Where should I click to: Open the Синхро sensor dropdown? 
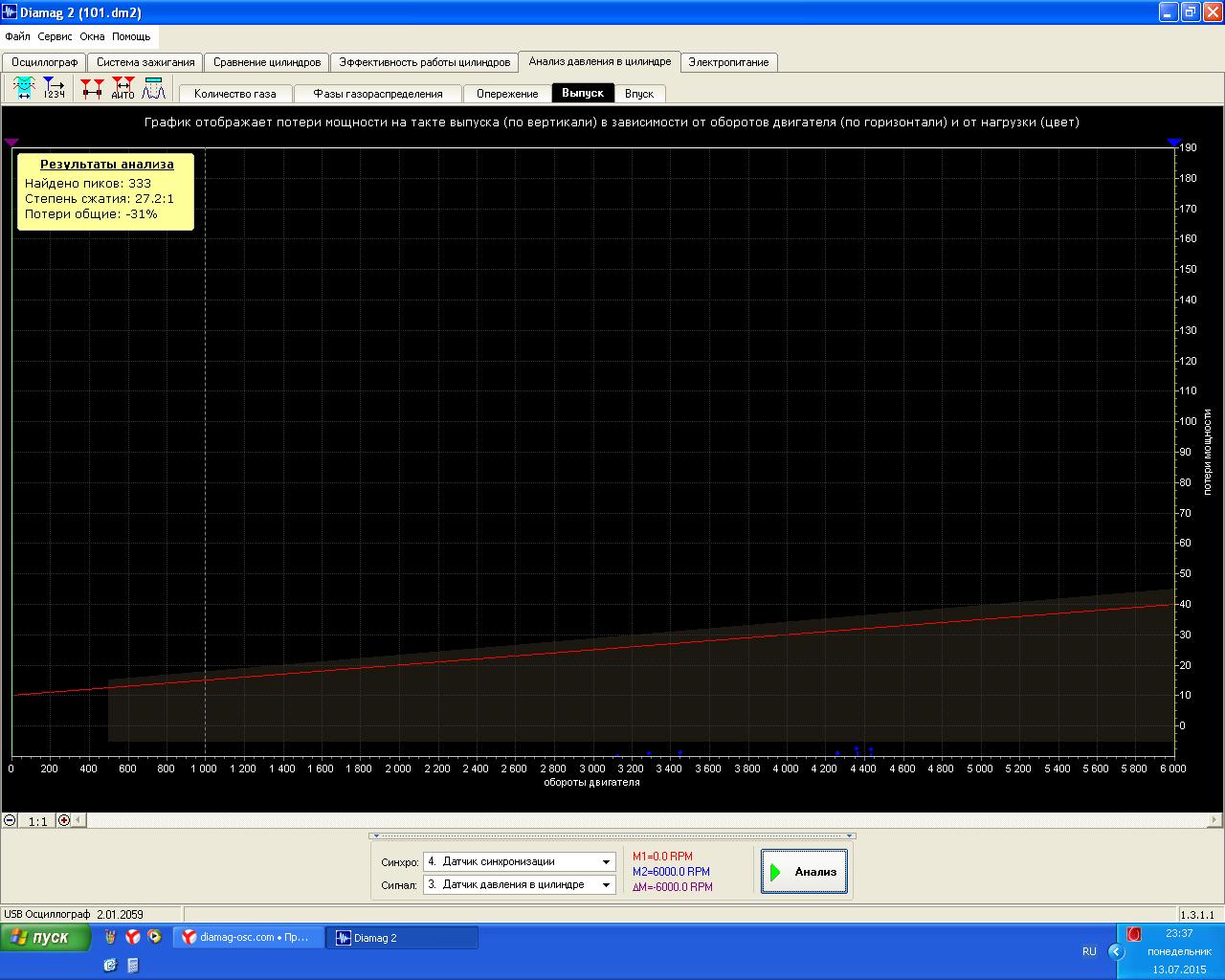520,861
